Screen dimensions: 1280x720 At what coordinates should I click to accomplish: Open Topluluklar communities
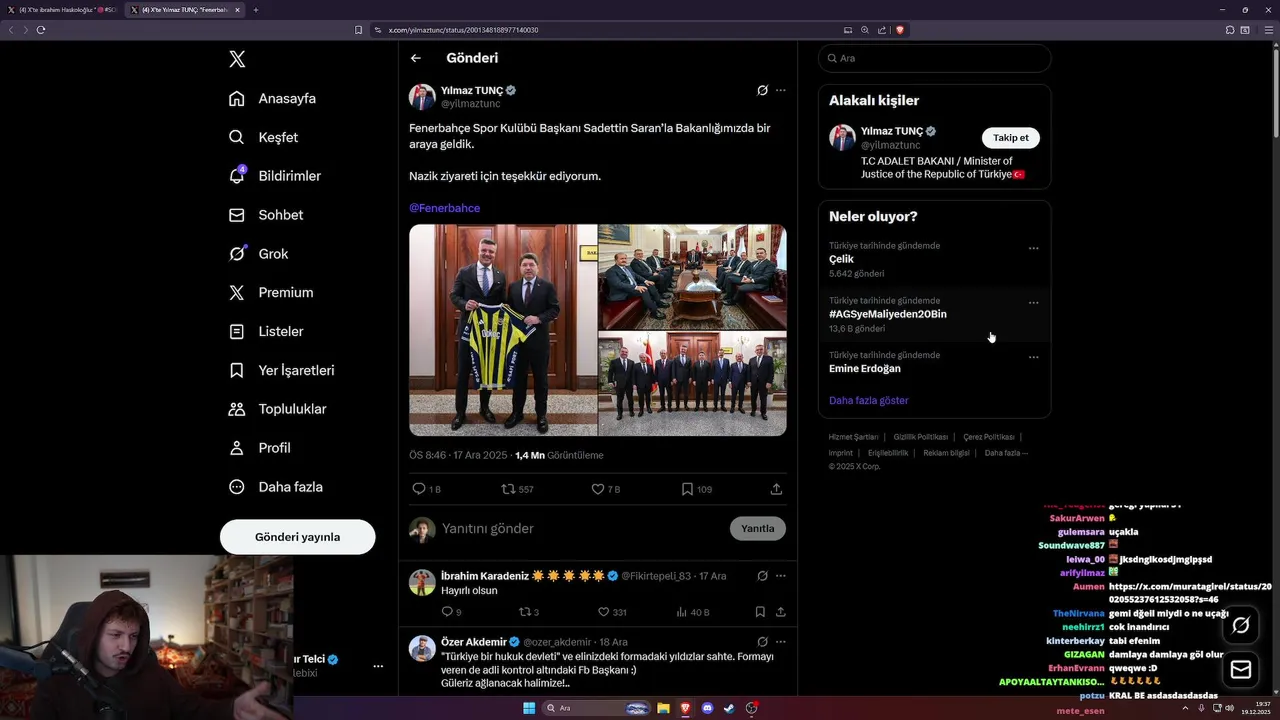pos(277,409)
